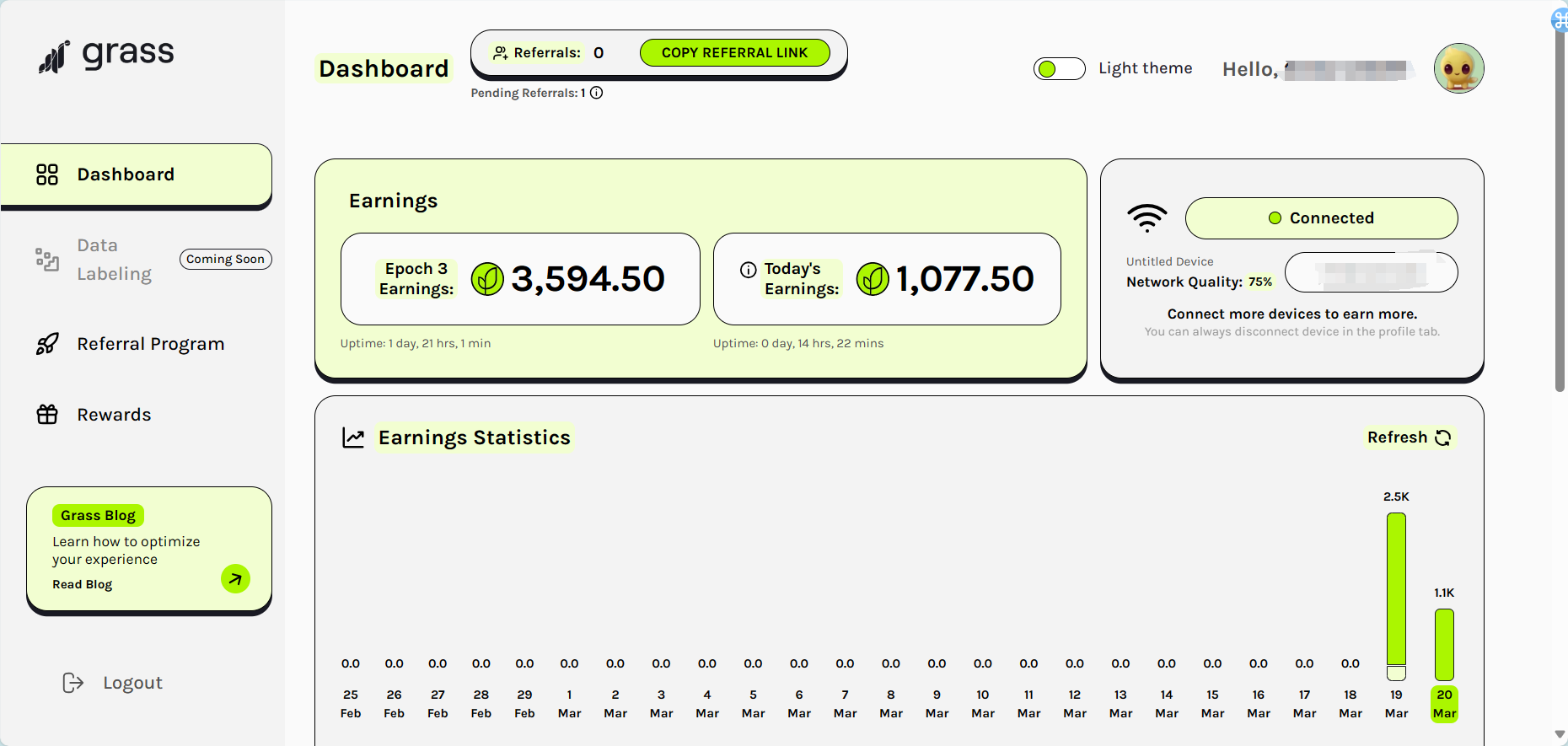Click Refresh earnings statistics
The image size is (1568, 746).
click(x=1409, y=437)
